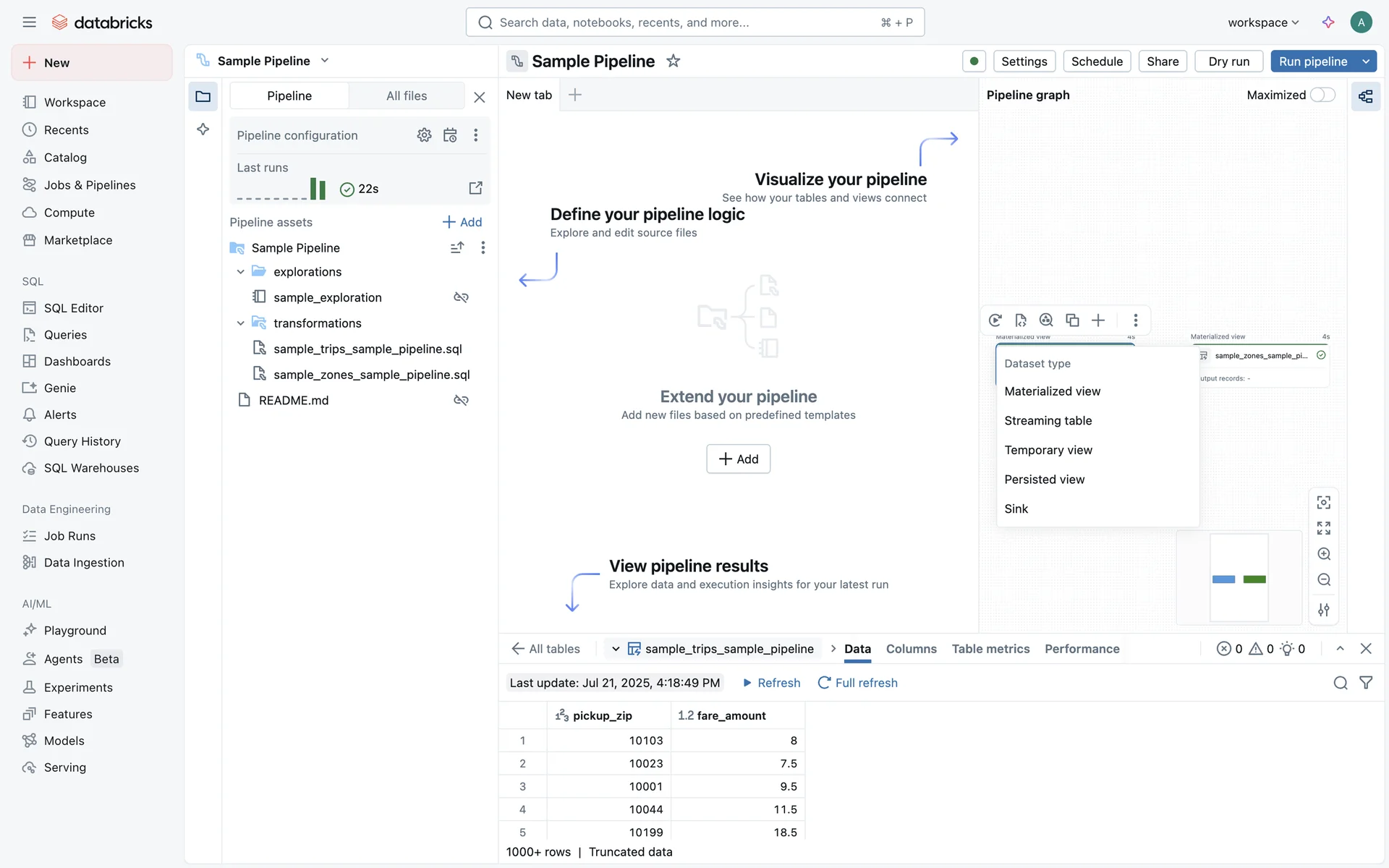The image size is (1389, 868).
Task: Toggle the file browser folder panel
Action: pos(203,96)
